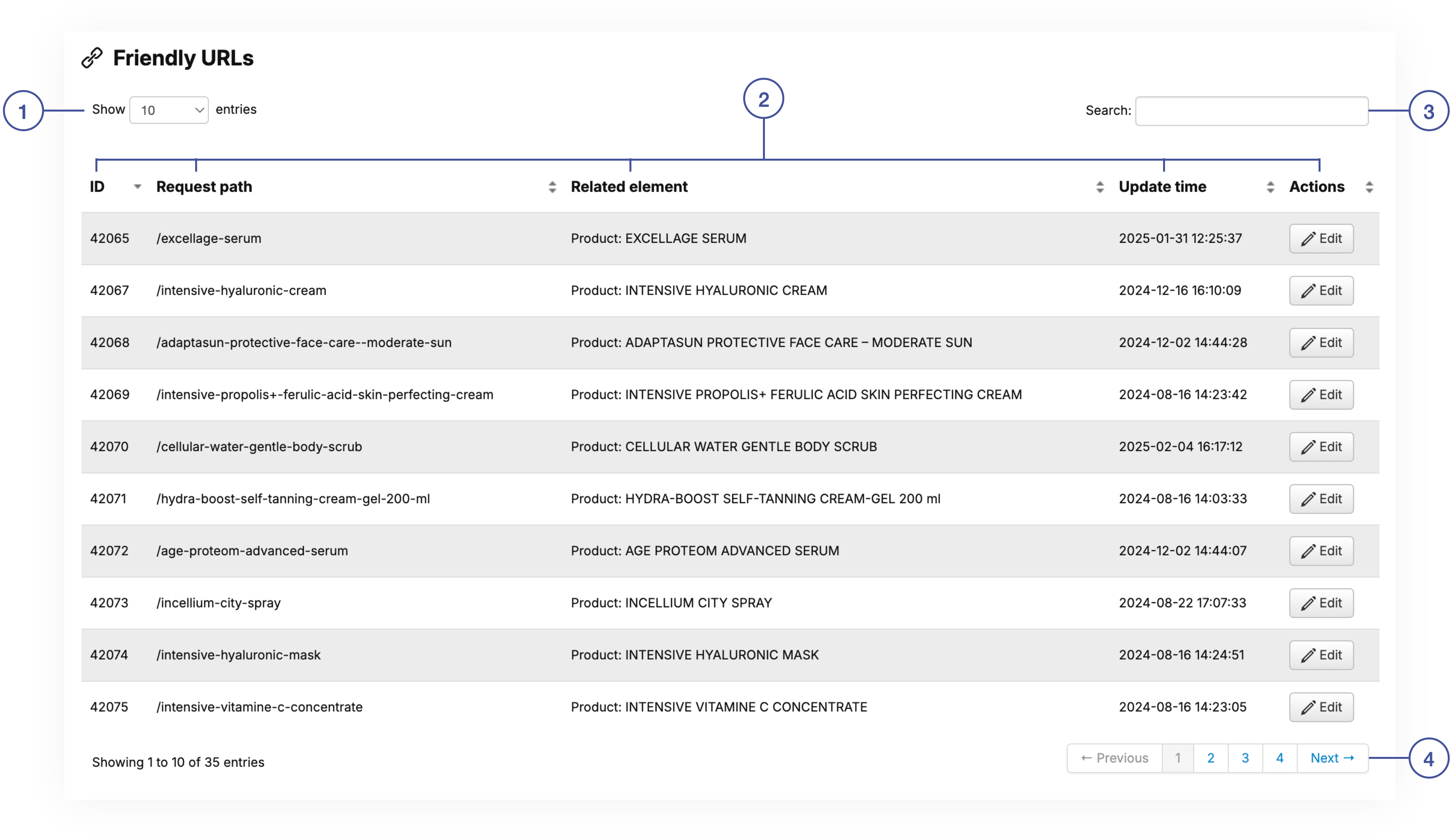Edit the /excellage-serum URL entry
1456x839 pixels.
(1321, 238)
